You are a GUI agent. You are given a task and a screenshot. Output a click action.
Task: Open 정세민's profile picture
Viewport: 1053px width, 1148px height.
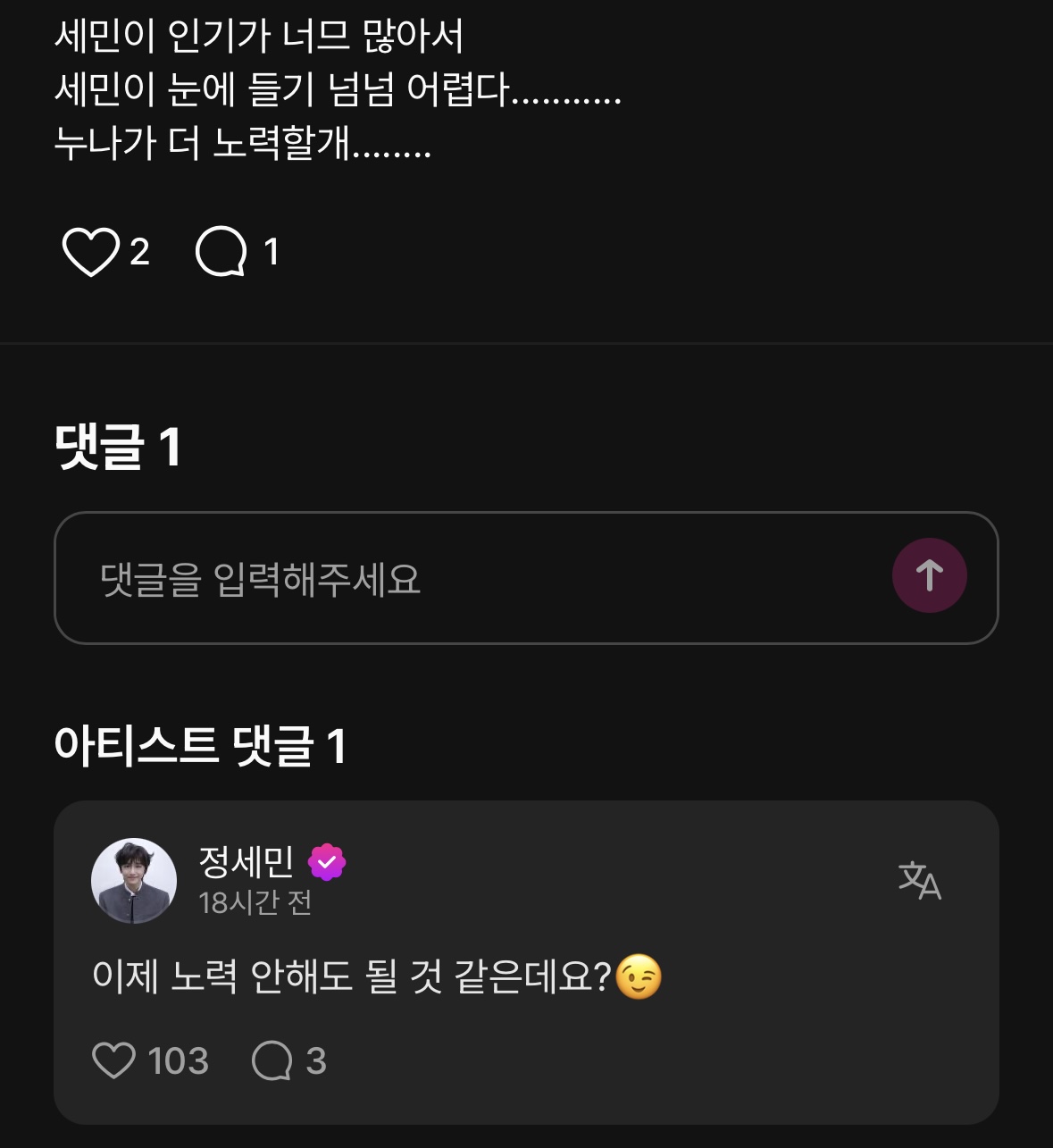(134, 880)
